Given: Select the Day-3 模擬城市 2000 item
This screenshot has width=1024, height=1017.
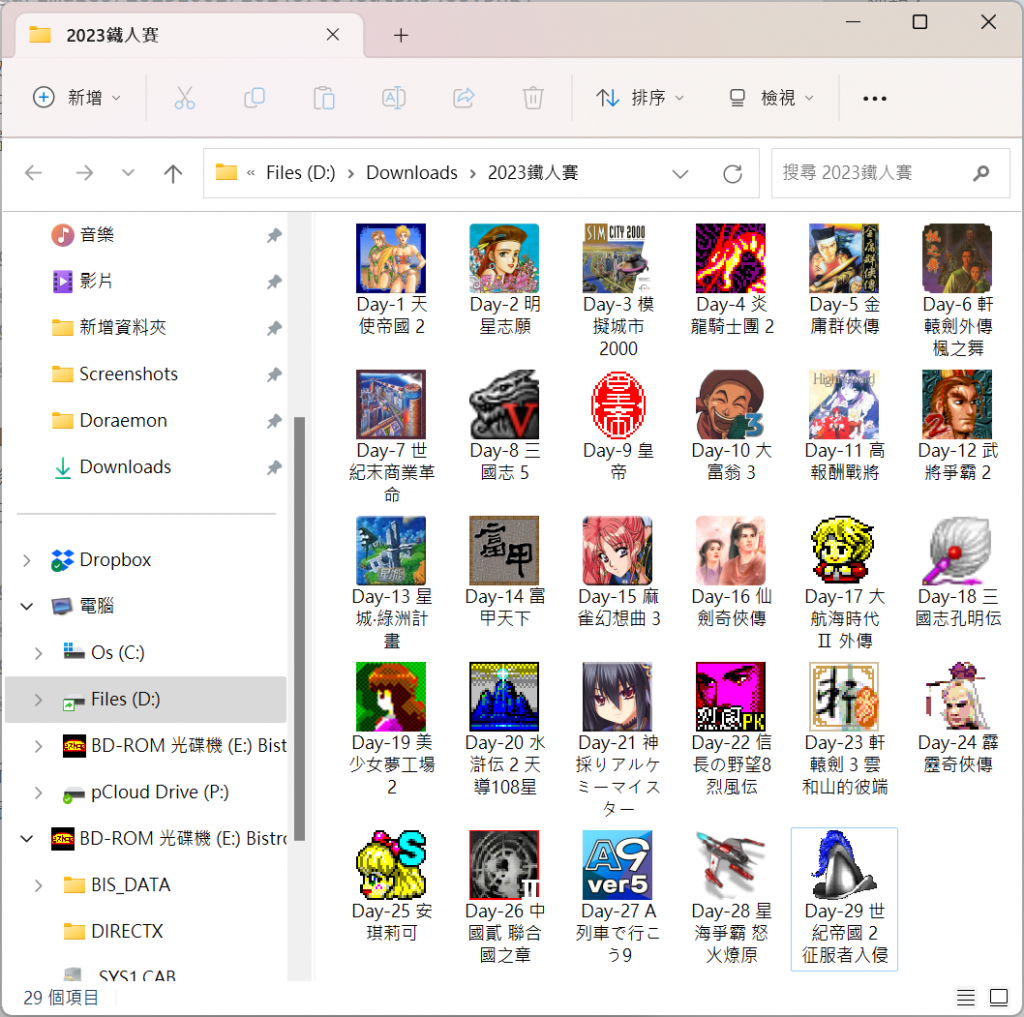Looking at the screenshot, I should (x=618, y=290).
